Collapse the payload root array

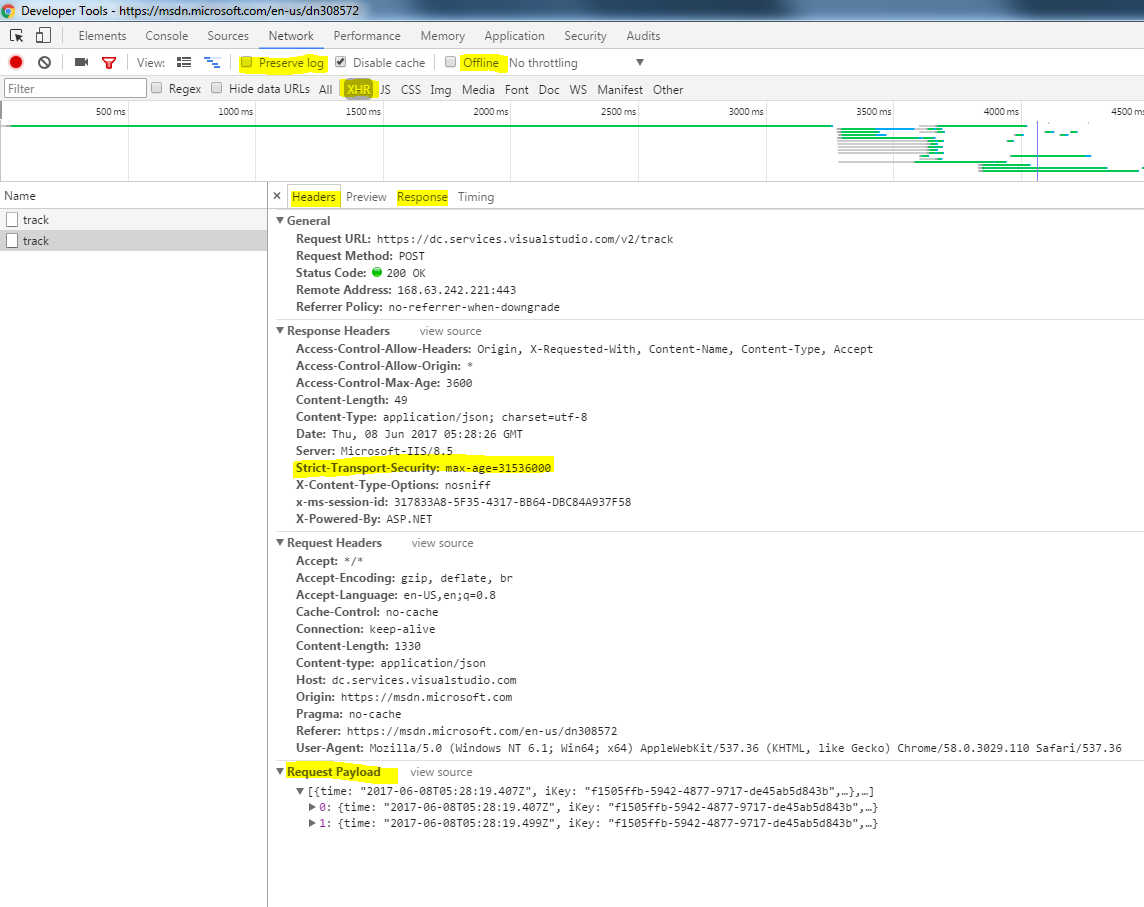click(300, 790)
